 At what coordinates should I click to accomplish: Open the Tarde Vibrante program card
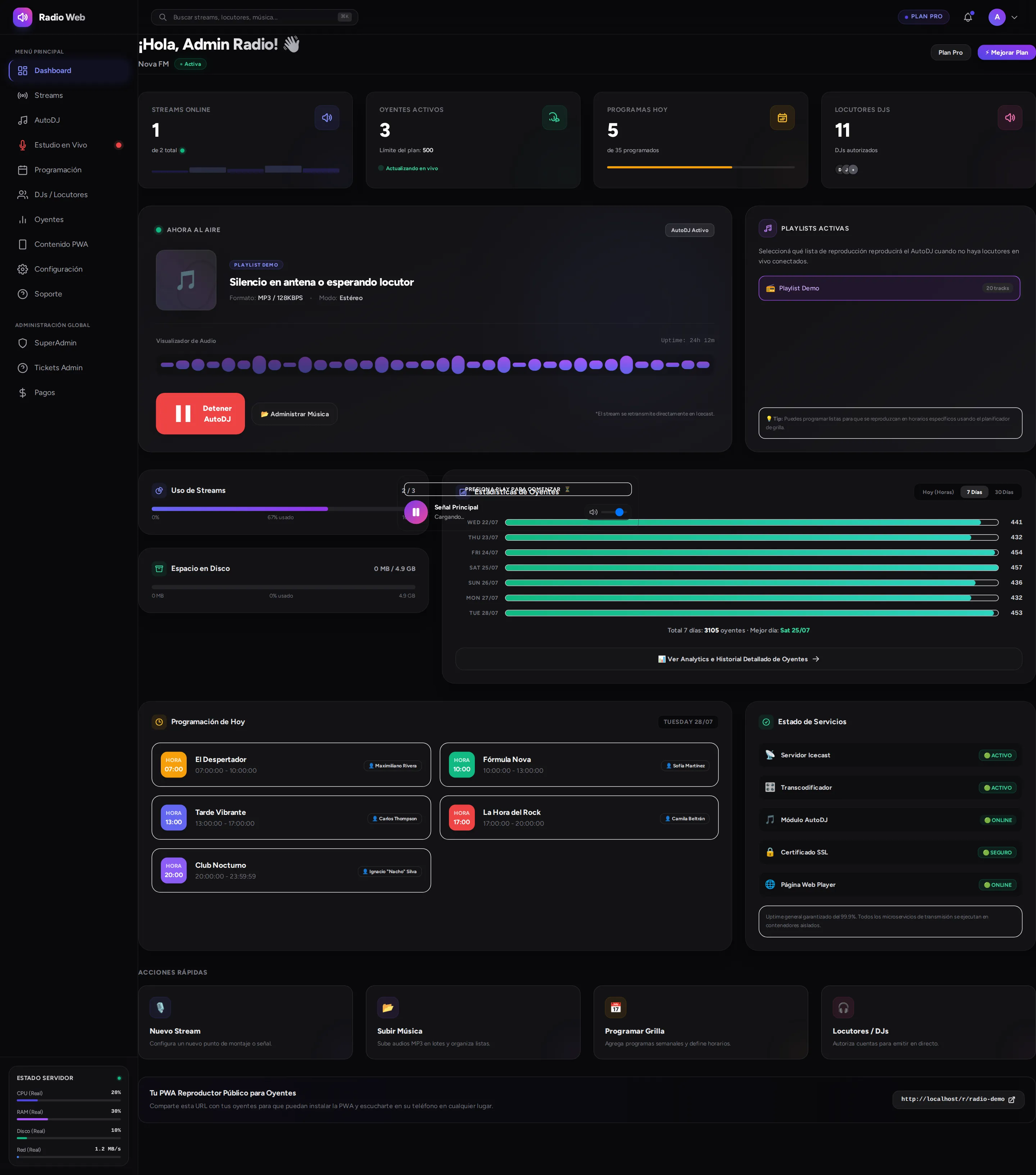(291, 817)
